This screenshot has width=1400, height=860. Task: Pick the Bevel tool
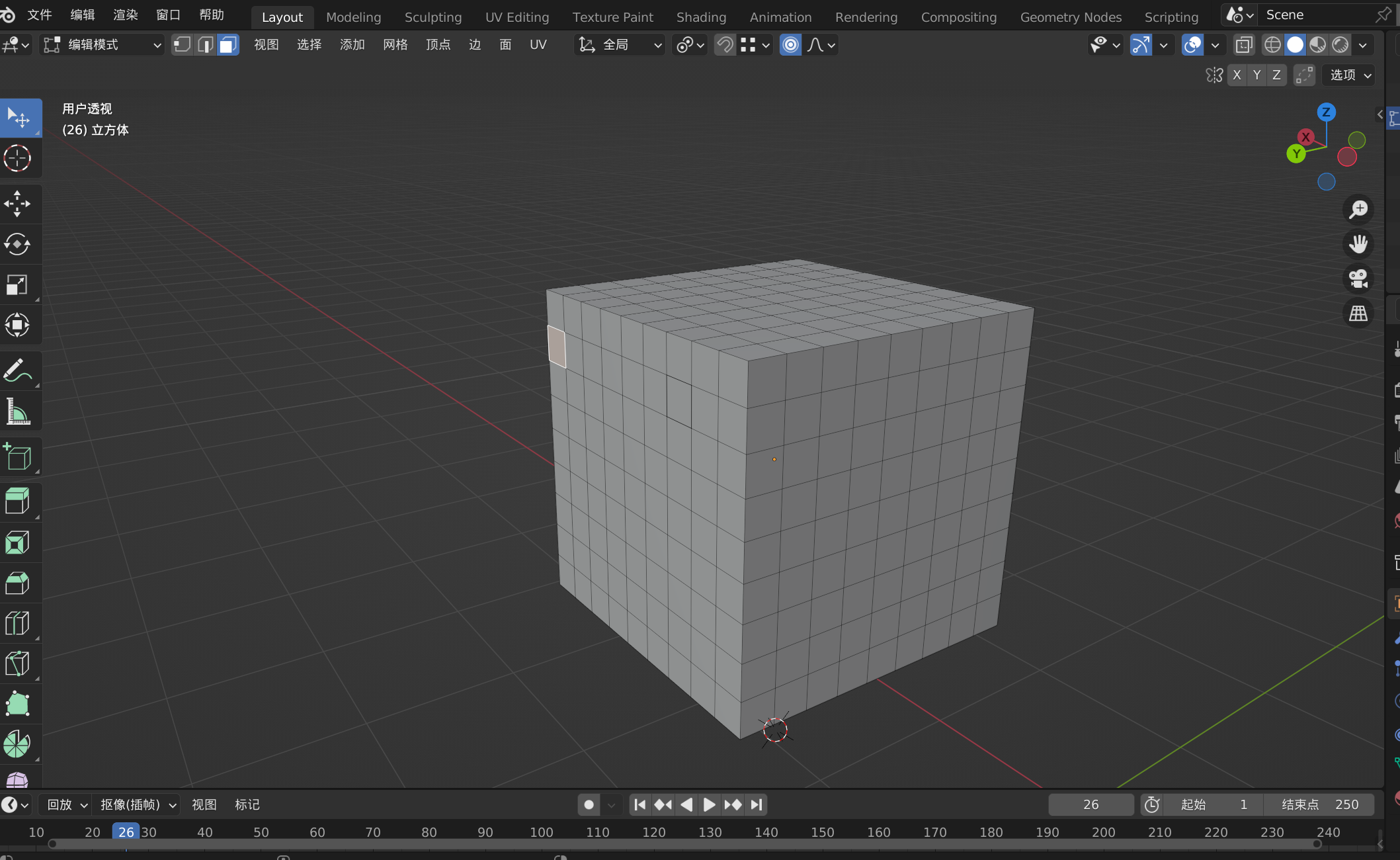(x=17, y=583)
